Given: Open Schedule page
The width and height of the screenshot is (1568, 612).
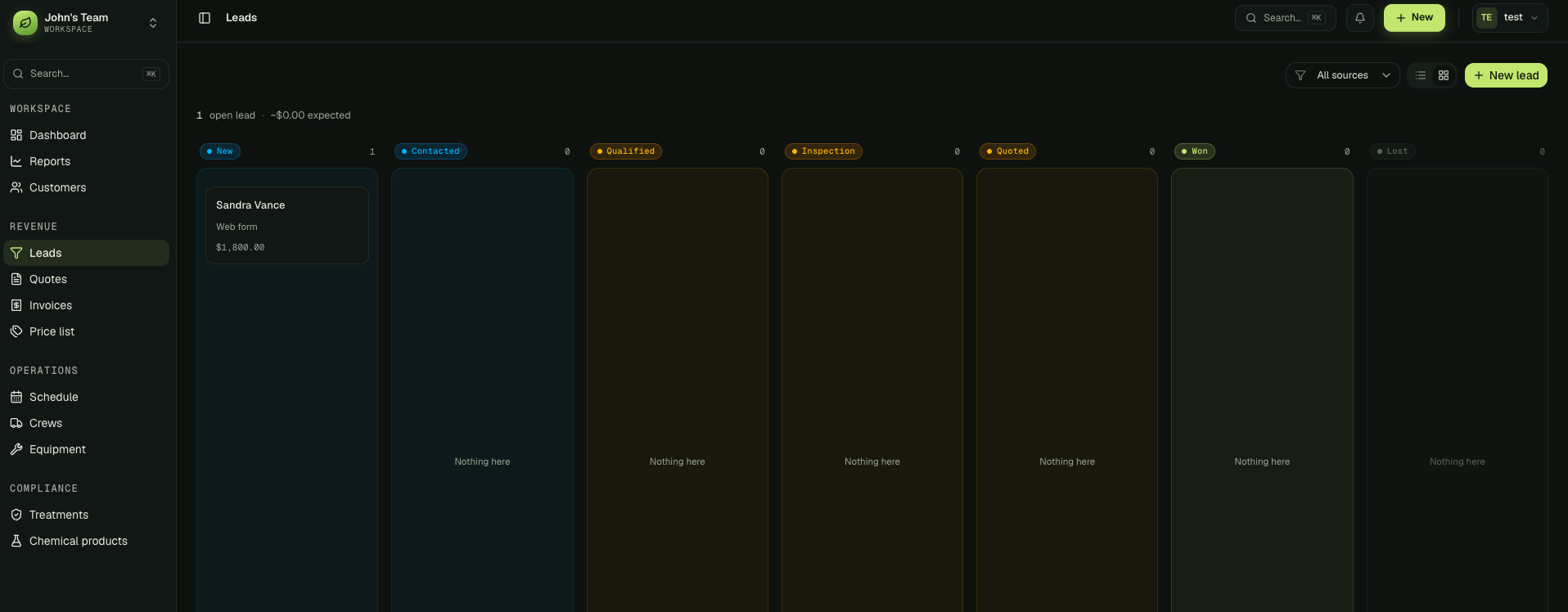Looking at the screenshot, I should coord(86,397).
